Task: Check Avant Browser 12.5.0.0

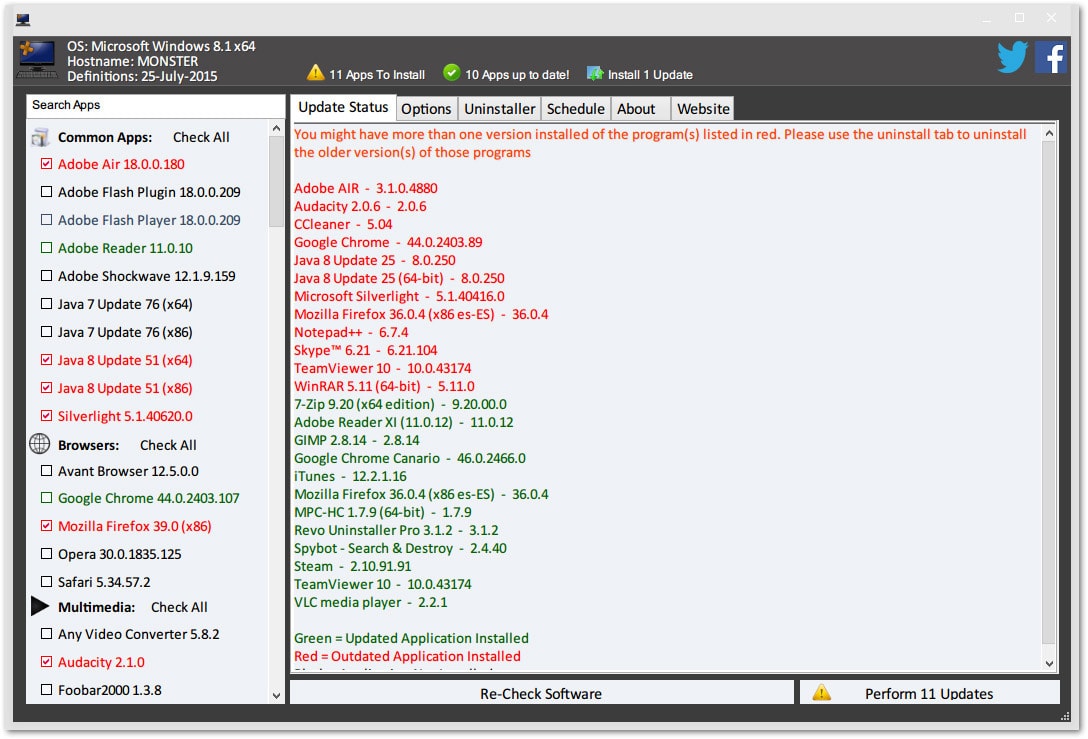Action: click(46, 470)
